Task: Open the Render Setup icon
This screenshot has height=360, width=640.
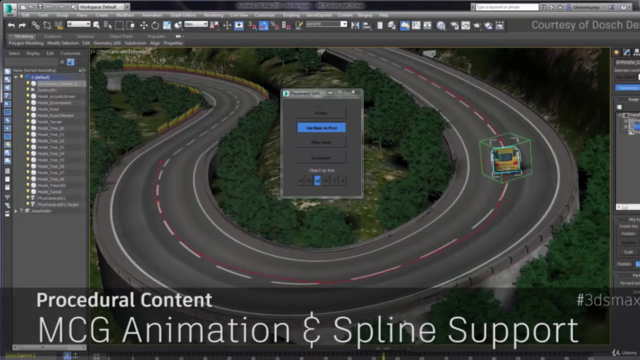Action: [454, 26]
